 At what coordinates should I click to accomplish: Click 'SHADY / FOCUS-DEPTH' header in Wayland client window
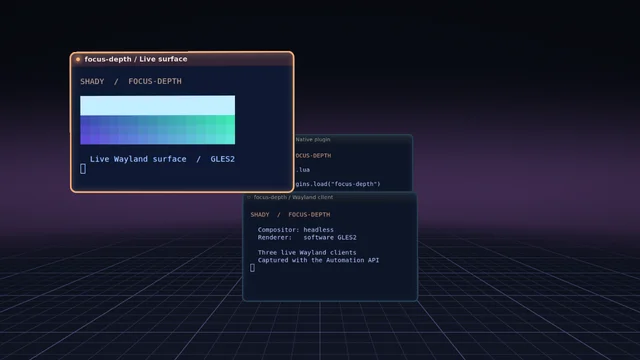coord(290,215)
